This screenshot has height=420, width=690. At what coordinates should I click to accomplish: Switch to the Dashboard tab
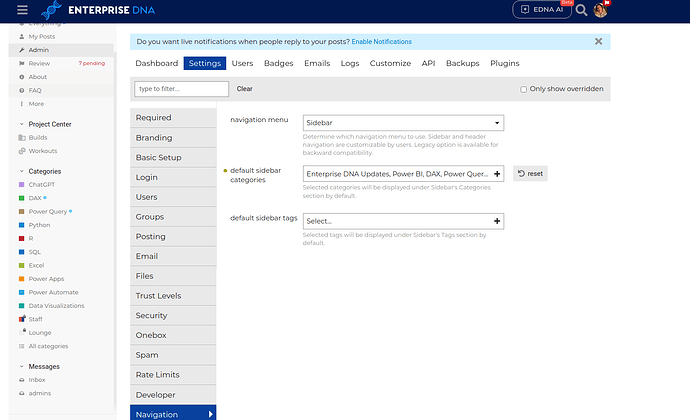[x=157, y=63]
